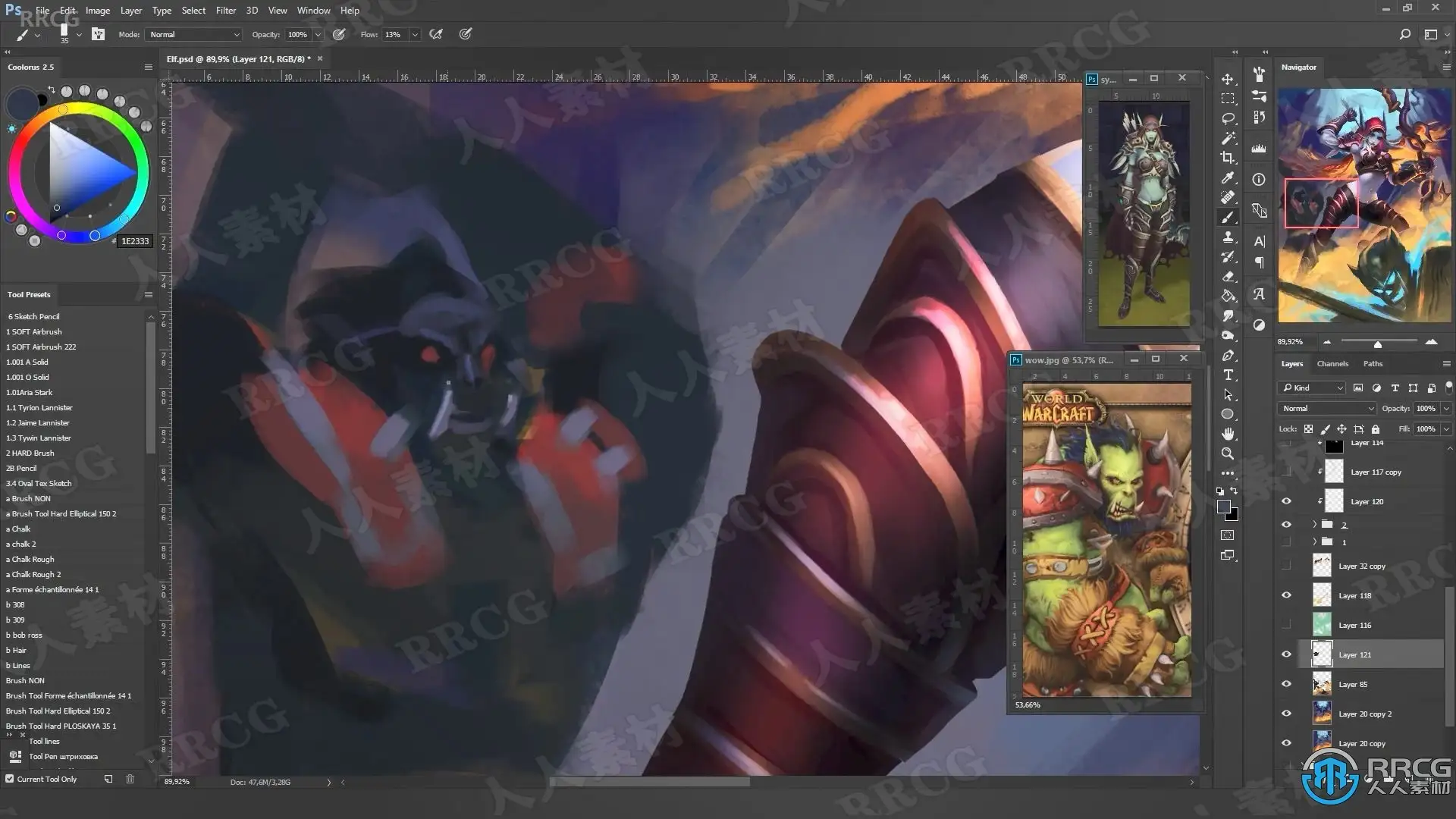The width and height of the screenshot is (1456, 819).
Task: Select the History Brush tool
Action: [x=1228, y=256]
